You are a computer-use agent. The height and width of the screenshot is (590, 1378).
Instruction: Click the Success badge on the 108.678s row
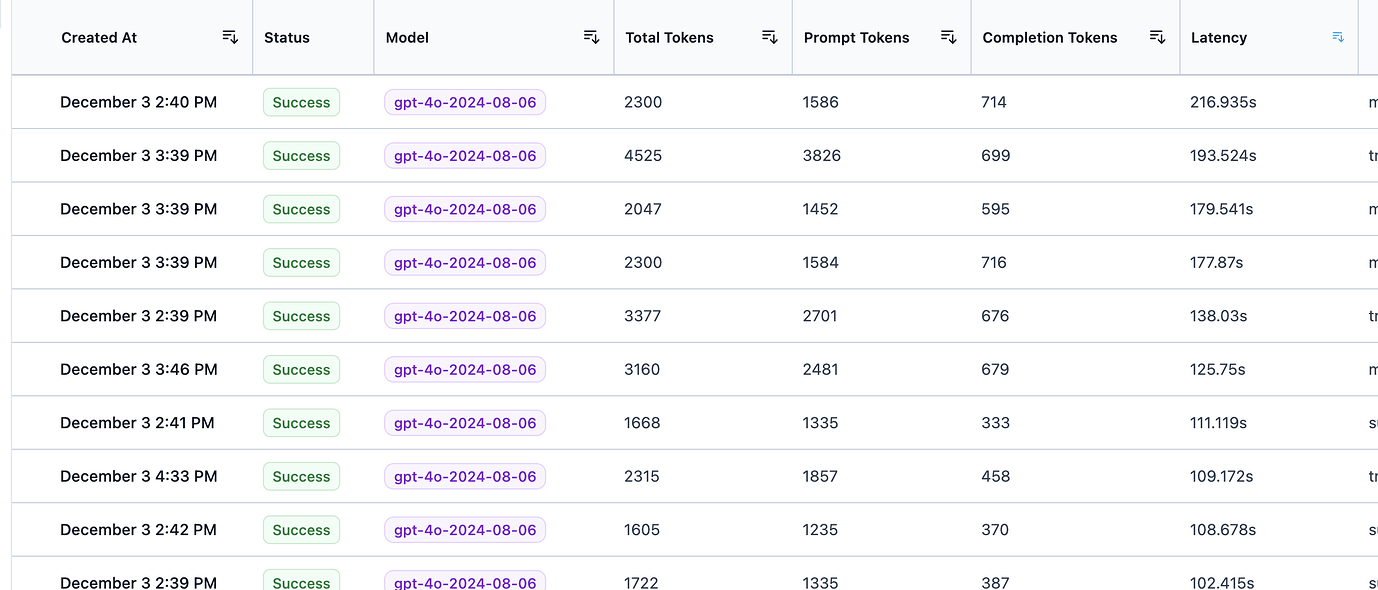pos(301,530)
